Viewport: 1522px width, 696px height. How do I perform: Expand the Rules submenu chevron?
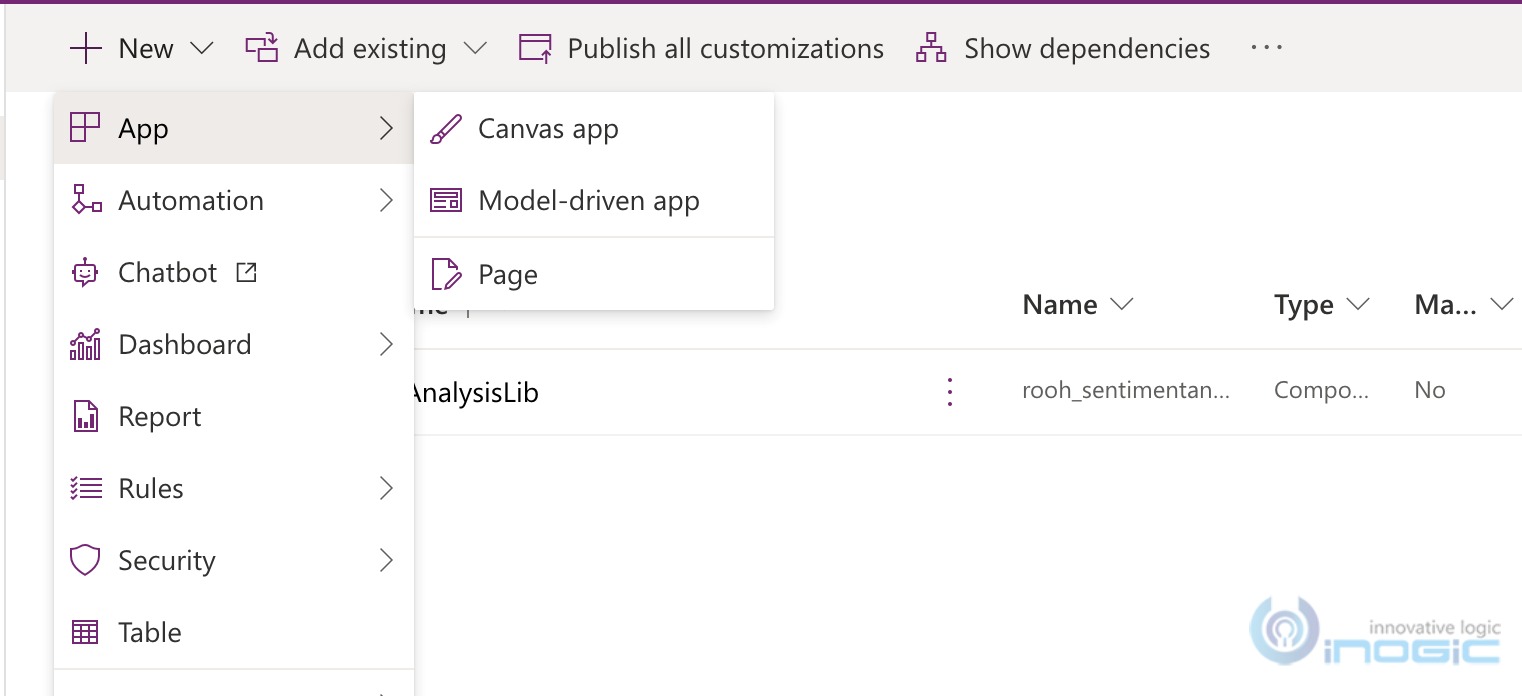click(x=386, y=489)
